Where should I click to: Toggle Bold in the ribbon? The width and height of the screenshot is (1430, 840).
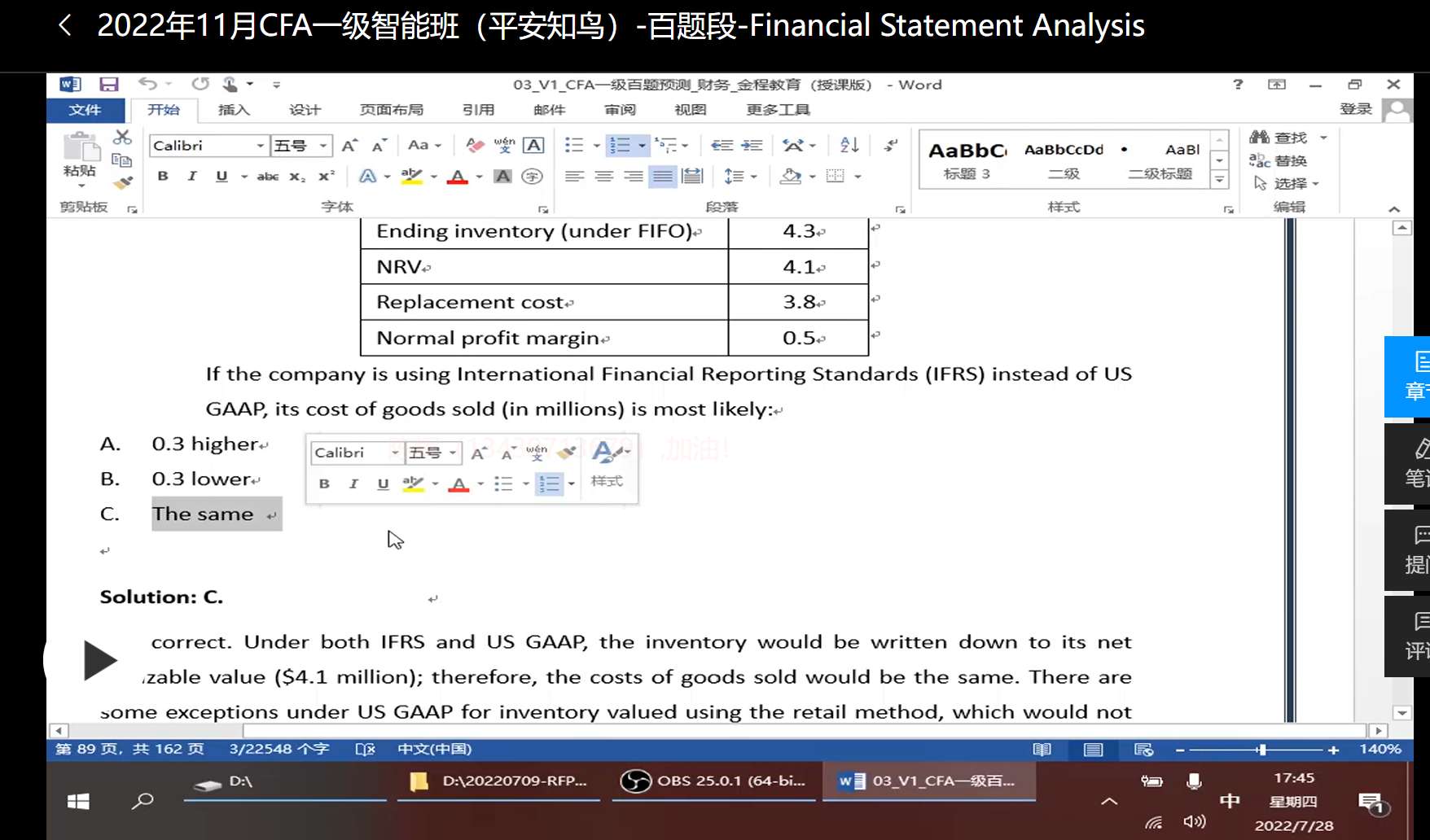[x=163, y=176]
